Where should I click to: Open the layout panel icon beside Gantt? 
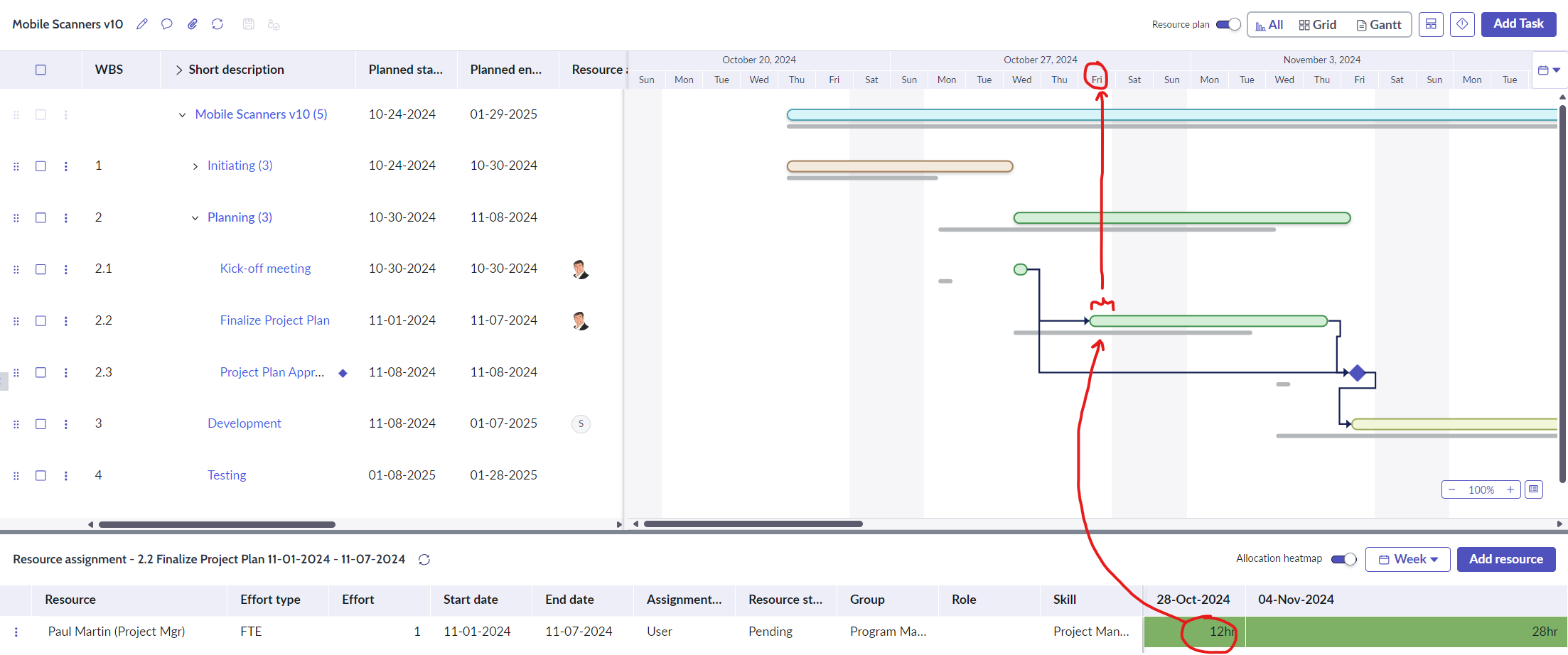1431,24
